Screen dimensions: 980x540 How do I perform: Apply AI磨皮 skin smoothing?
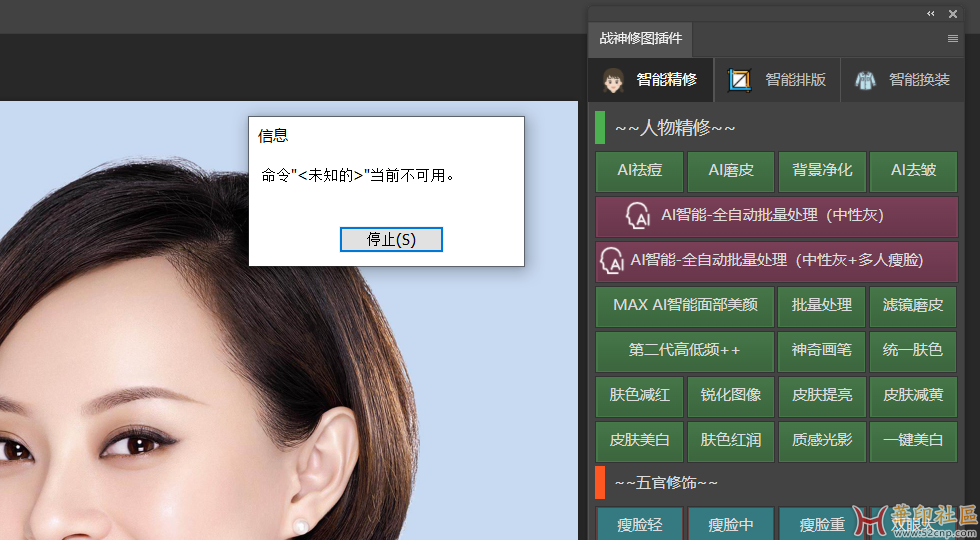(x=731, y=171)
